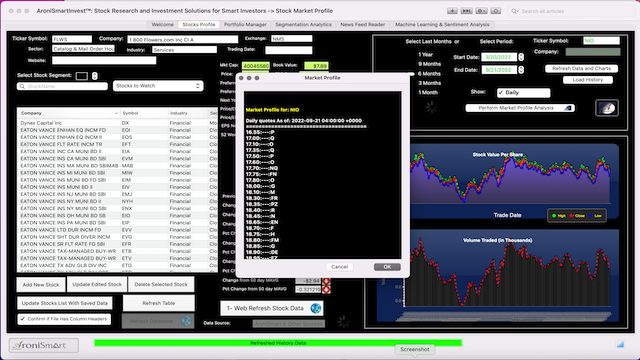Click the globe icon on Web Refresh Stock Data
Image resolution: width=640 pixels, height=360 pixels.
click(x=316, y=308)
